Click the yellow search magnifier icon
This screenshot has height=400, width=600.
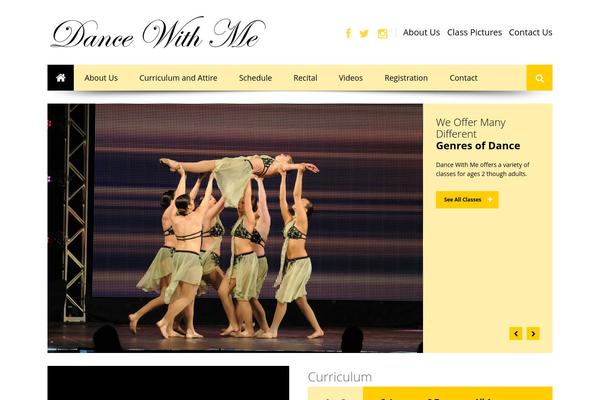click(539, 78)
